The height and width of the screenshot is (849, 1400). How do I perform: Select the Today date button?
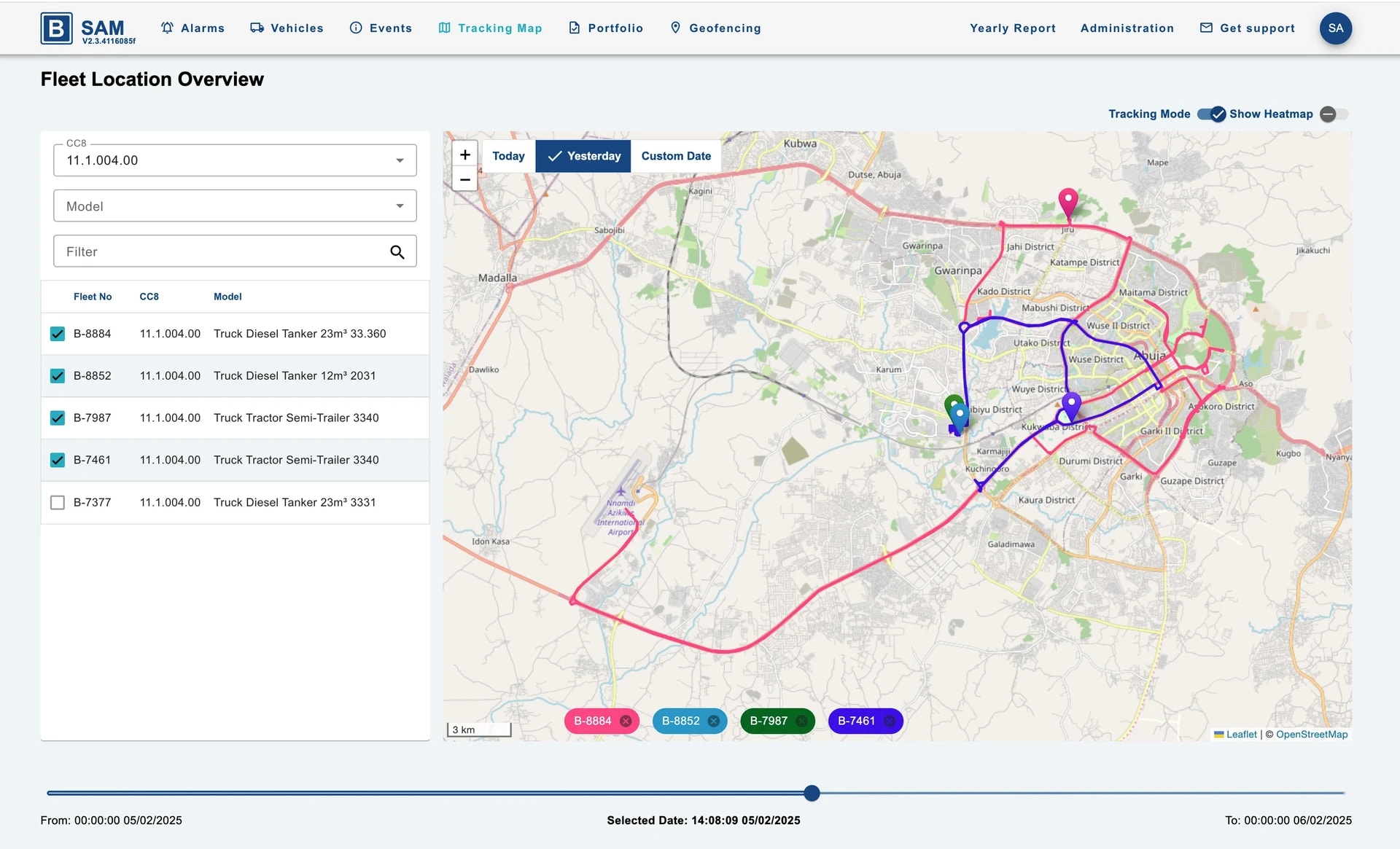pos(508,156)
